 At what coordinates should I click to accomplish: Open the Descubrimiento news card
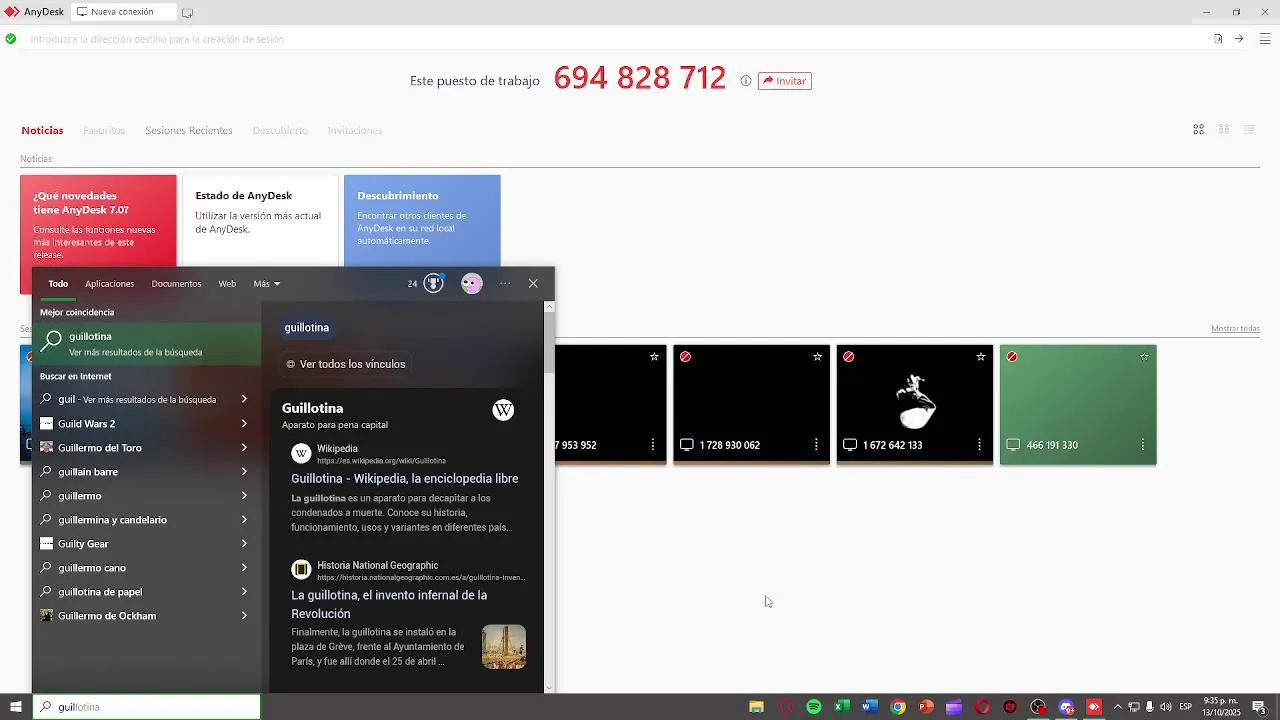[x=422, y=221]
